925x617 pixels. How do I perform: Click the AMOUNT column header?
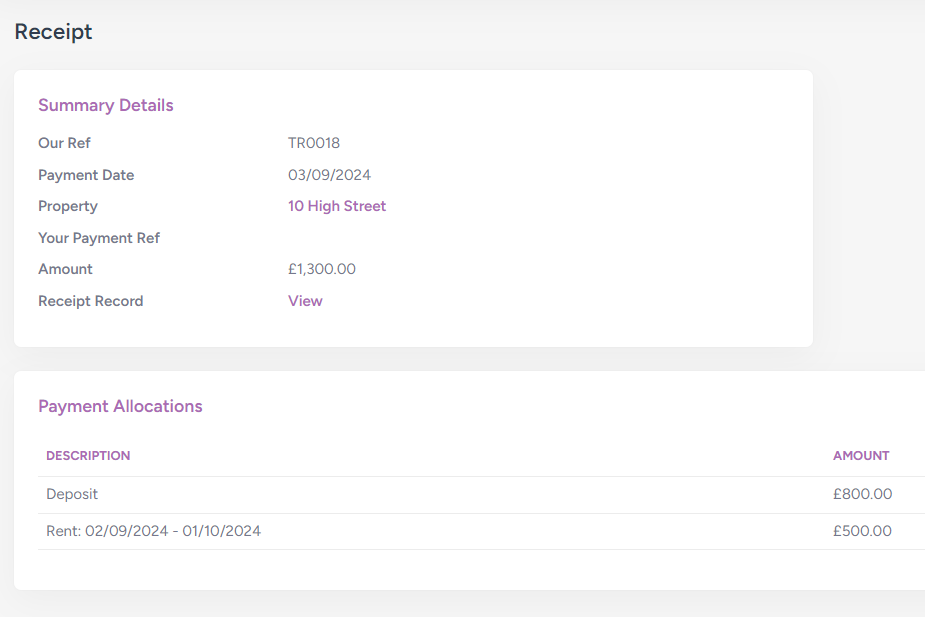pyautogui.click(x=860, y=455)
